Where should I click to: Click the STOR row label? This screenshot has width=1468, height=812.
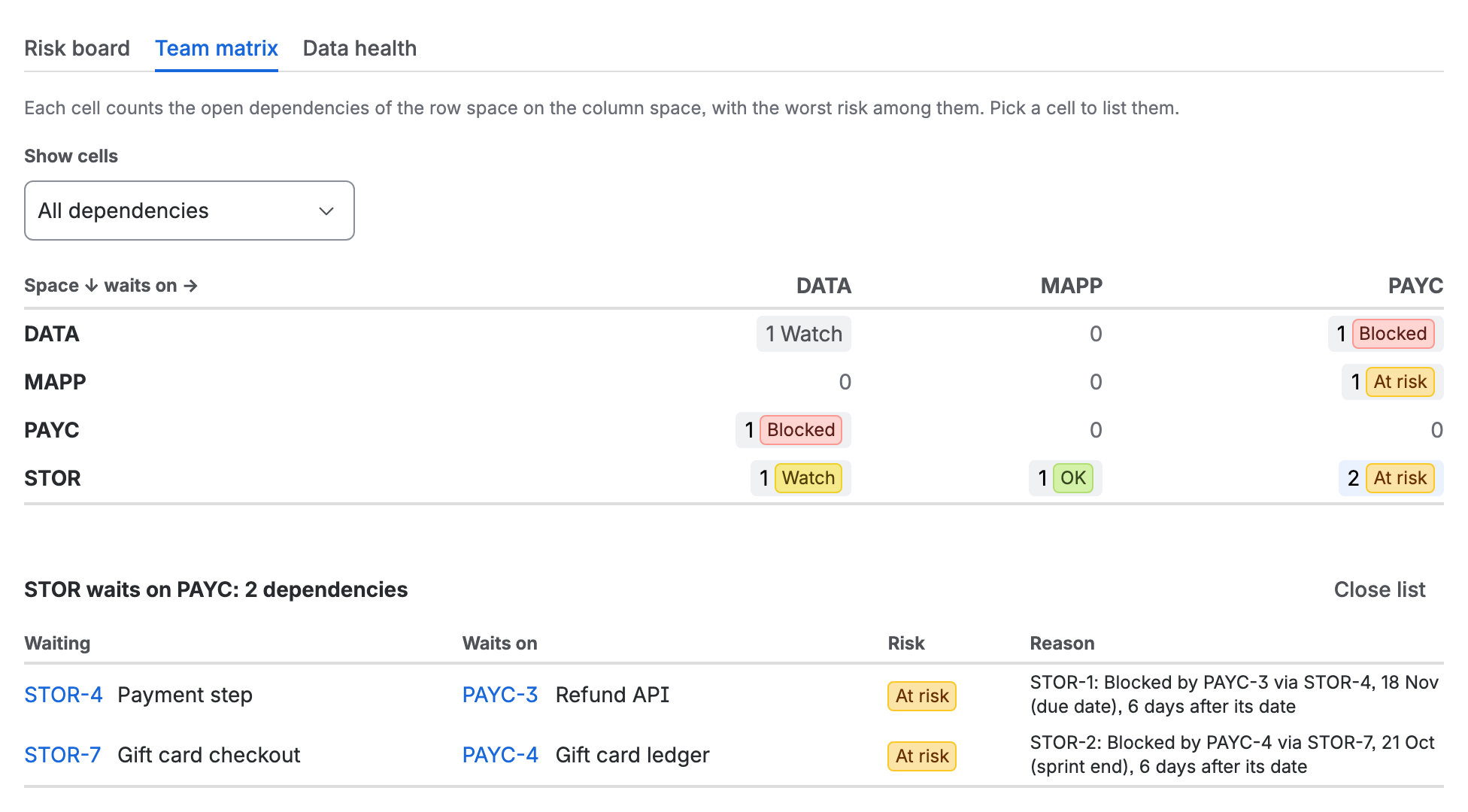tap(53, 478)
